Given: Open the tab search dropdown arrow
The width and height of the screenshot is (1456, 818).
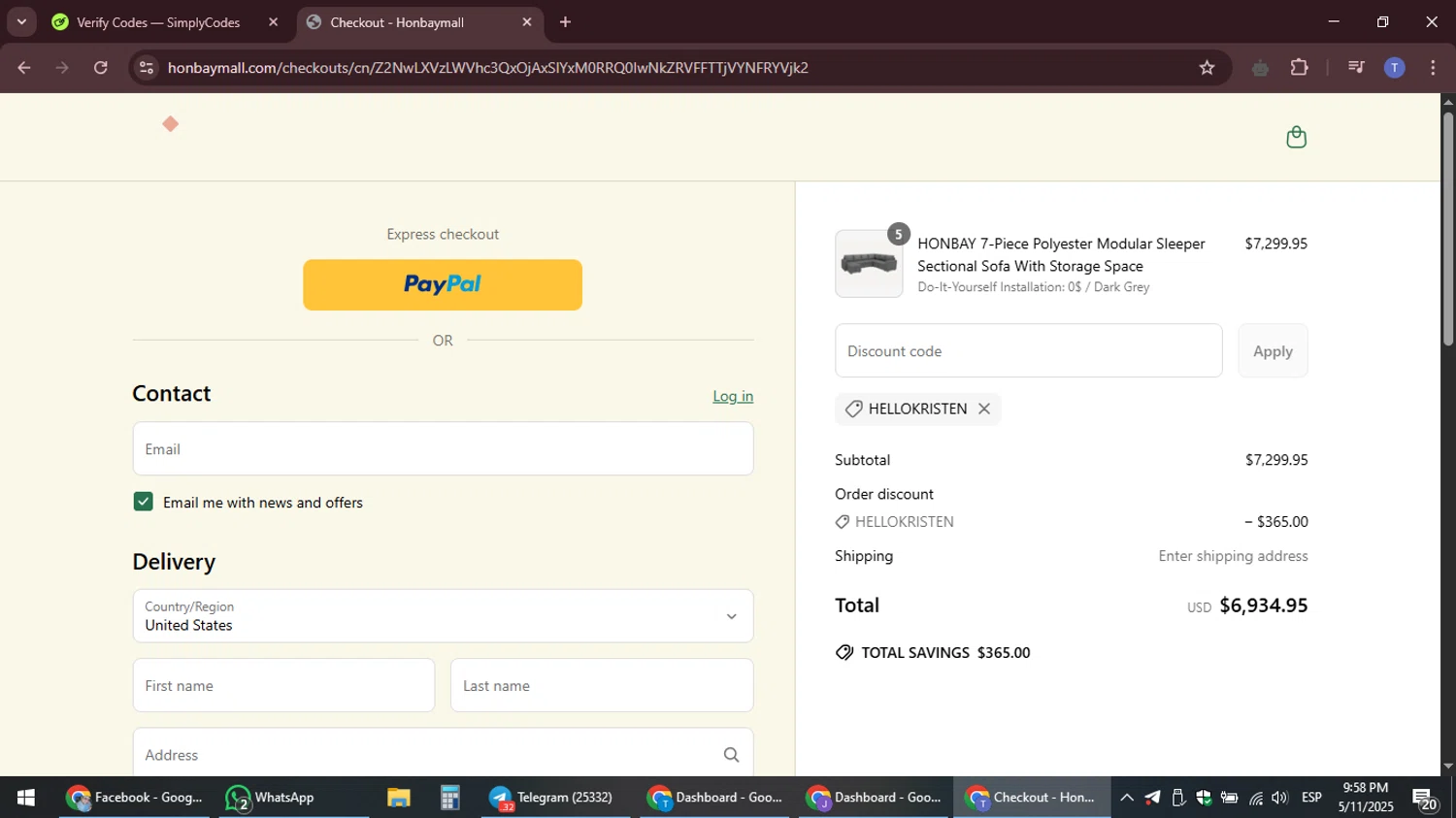Looking at the screenshot, I should [x=21, y=22].
